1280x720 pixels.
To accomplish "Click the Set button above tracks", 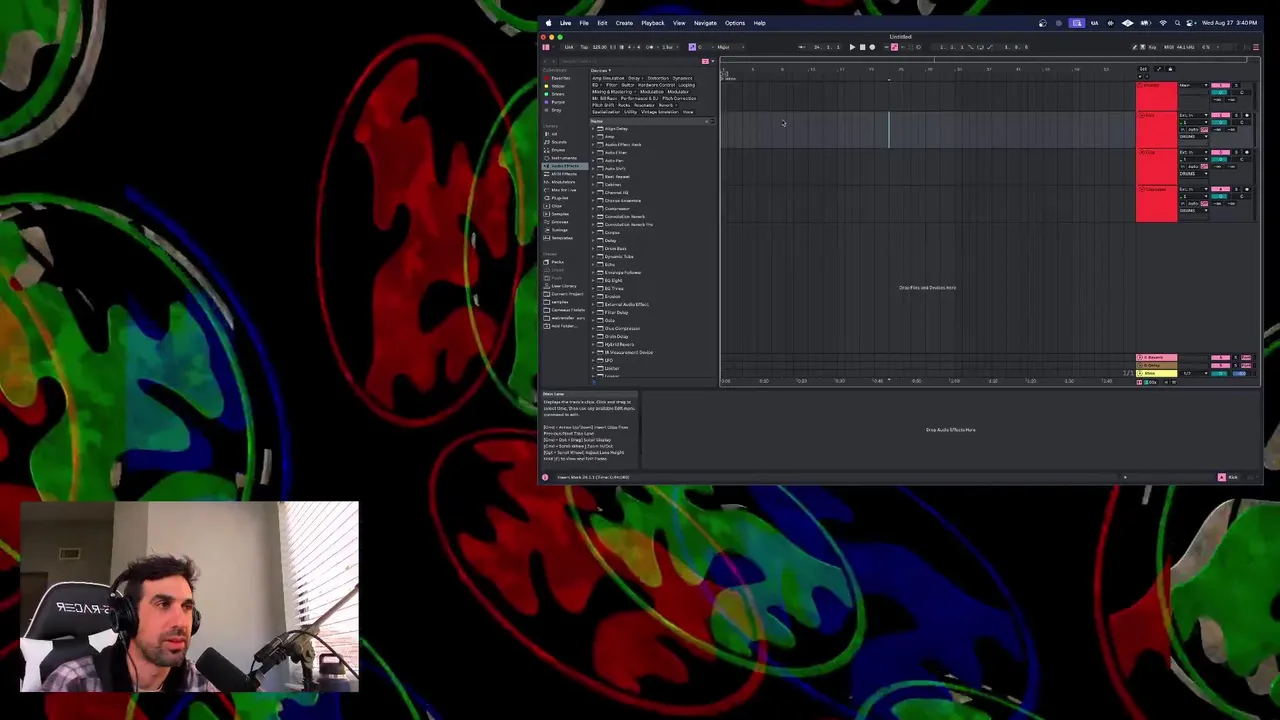I will (1143, 69).
